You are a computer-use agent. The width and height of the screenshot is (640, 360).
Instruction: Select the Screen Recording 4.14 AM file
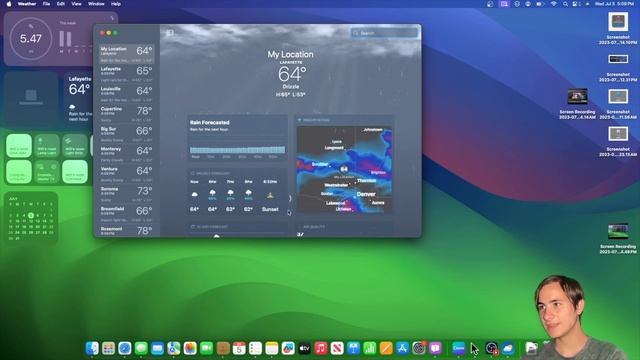coord(577,104)
